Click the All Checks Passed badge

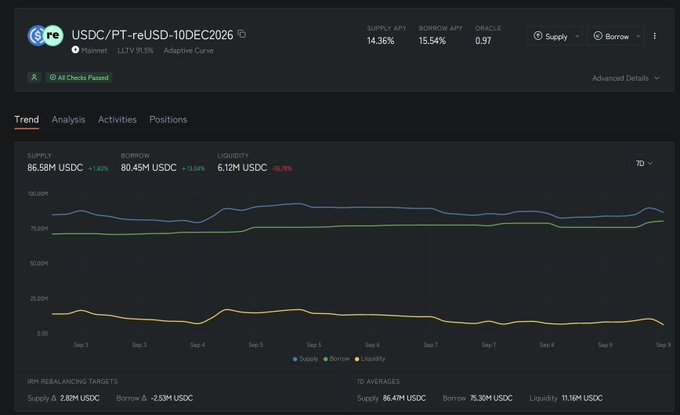[79, 77]
